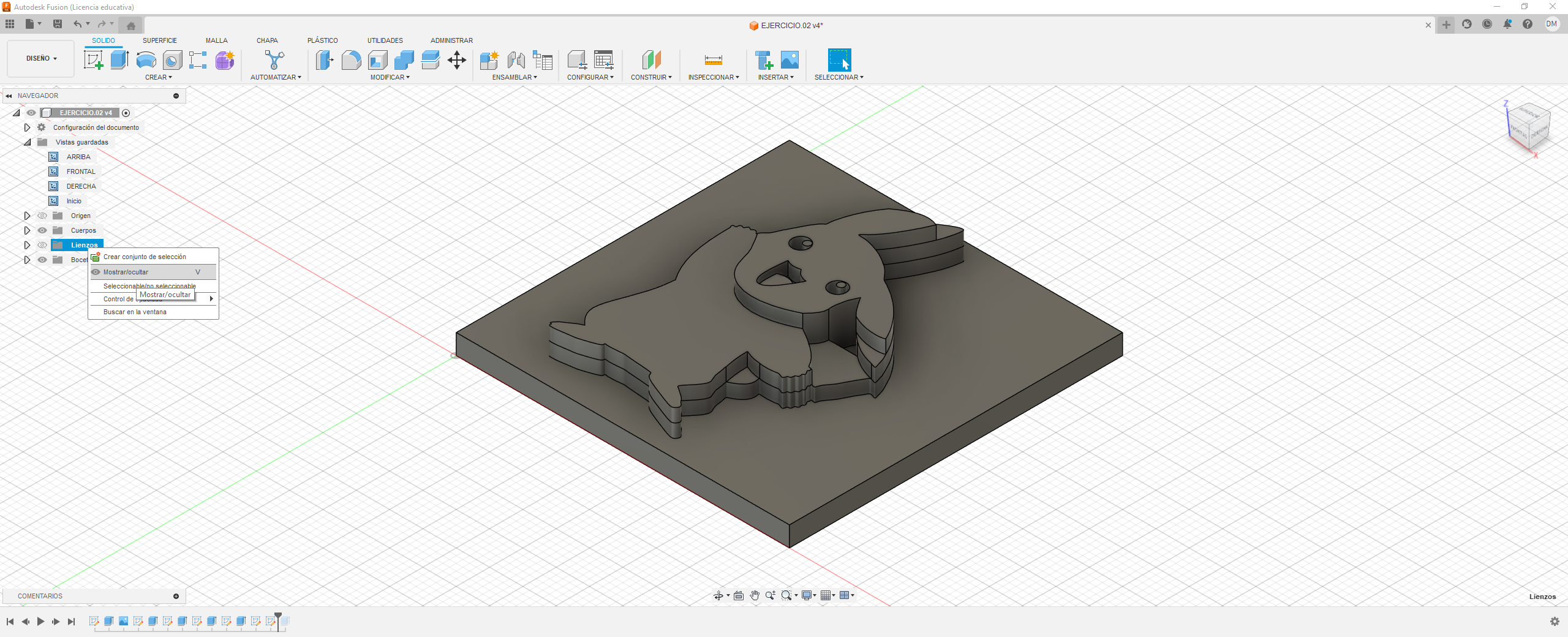Click the Insert Canvas image icon

click(790, 60)
